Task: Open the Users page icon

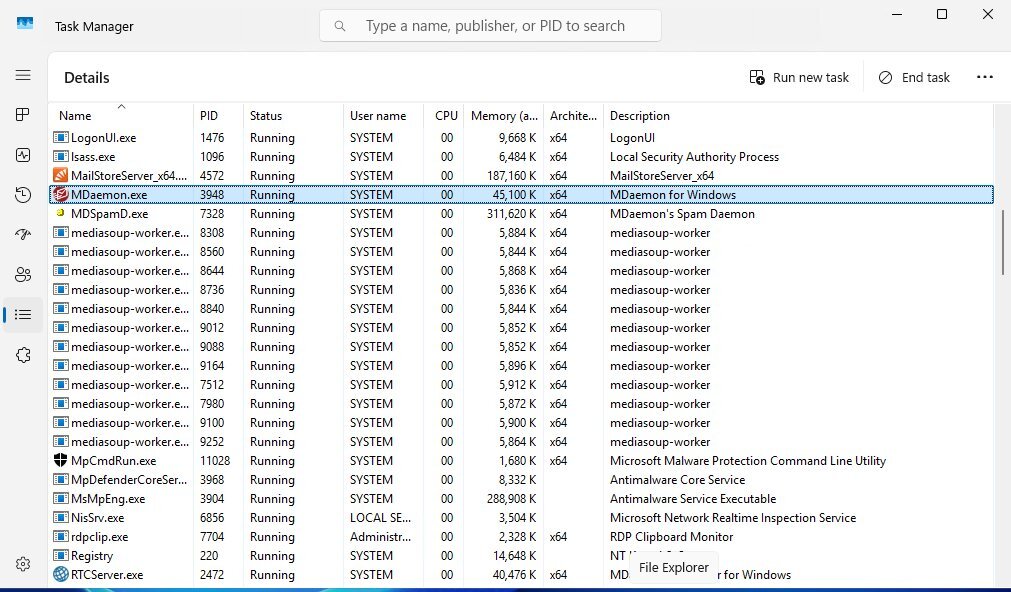Action: pyautogui.click(x=23, y=275)
